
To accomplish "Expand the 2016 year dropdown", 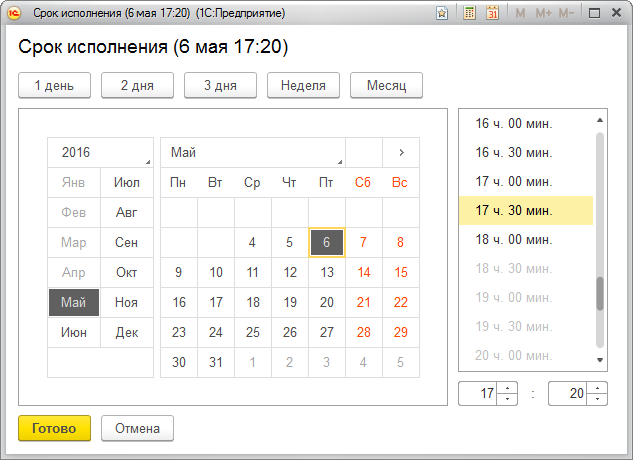I will (x=100, y=152).
